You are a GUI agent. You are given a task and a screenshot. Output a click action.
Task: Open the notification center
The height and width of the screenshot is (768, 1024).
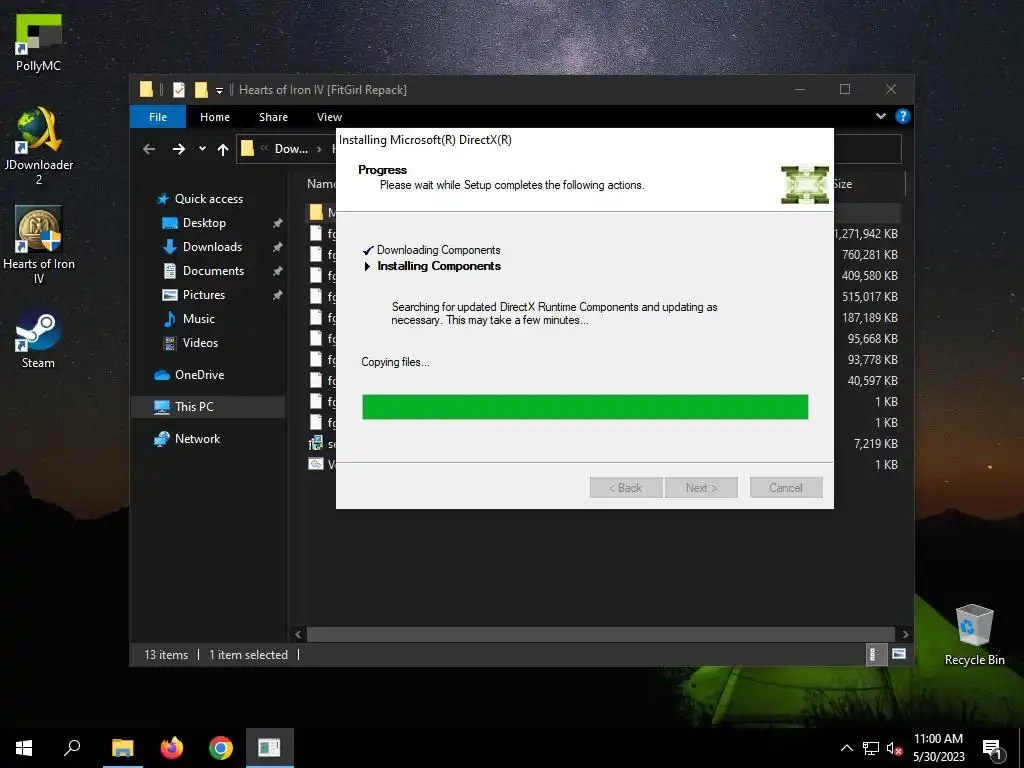993,749
